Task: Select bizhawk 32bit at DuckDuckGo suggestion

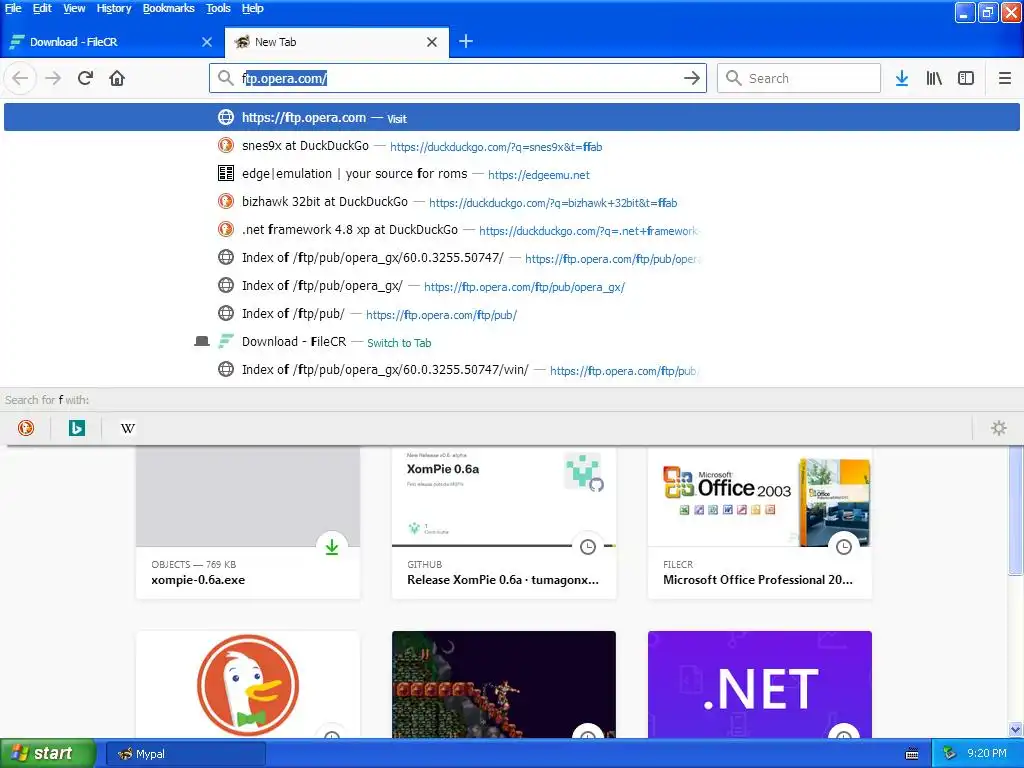Action: point(511,202)
